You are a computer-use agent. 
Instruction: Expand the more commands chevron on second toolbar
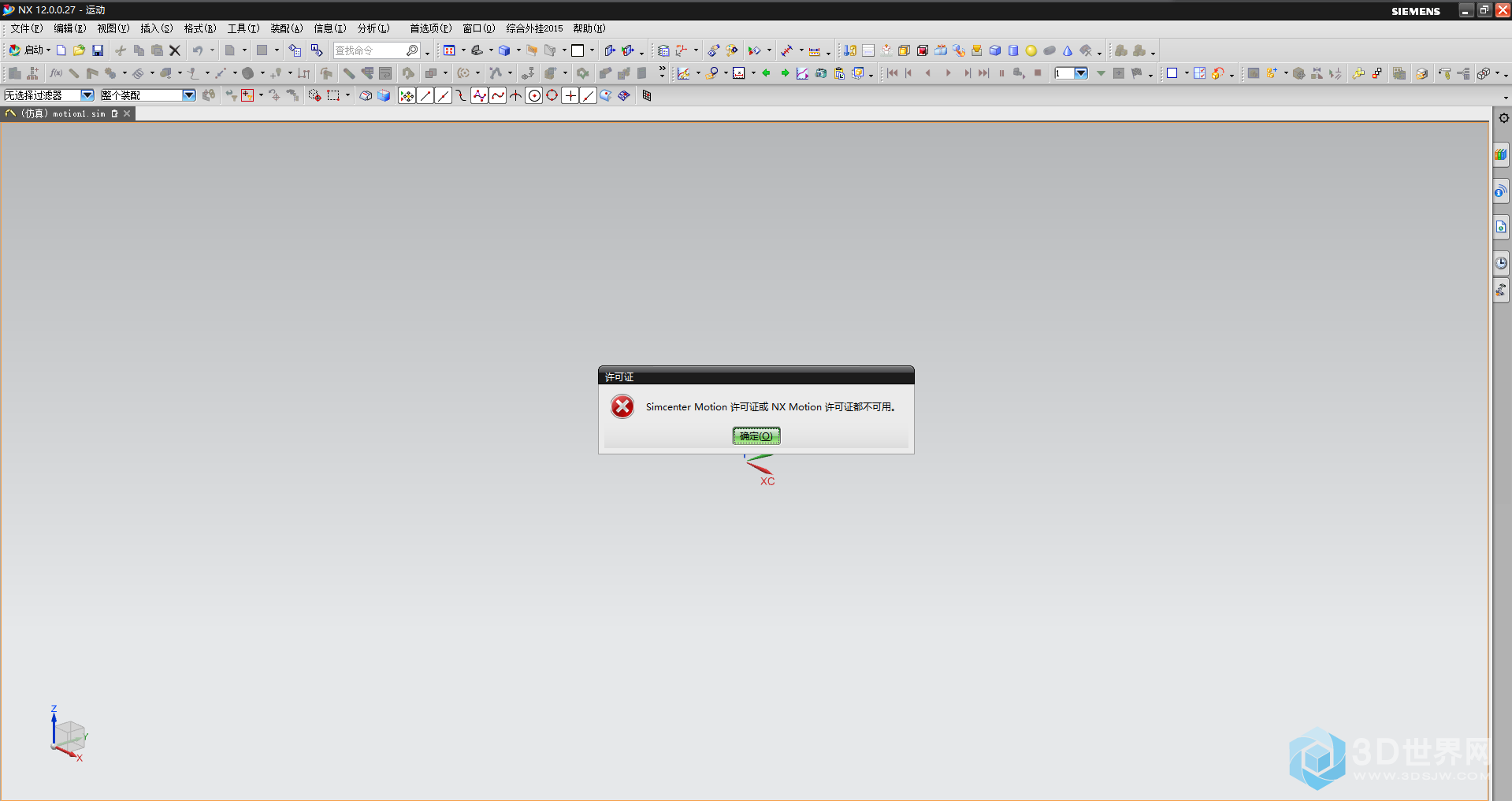pyautogui.click(x=662, y=71)
